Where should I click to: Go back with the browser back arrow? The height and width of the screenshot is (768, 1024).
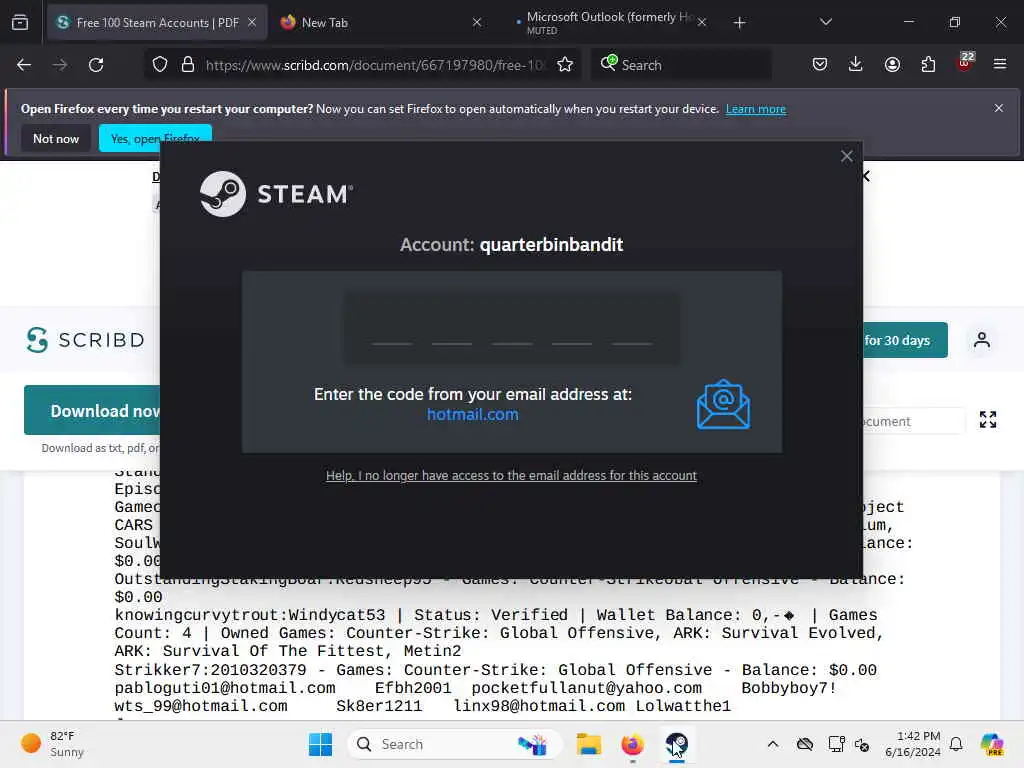(24, 65)
